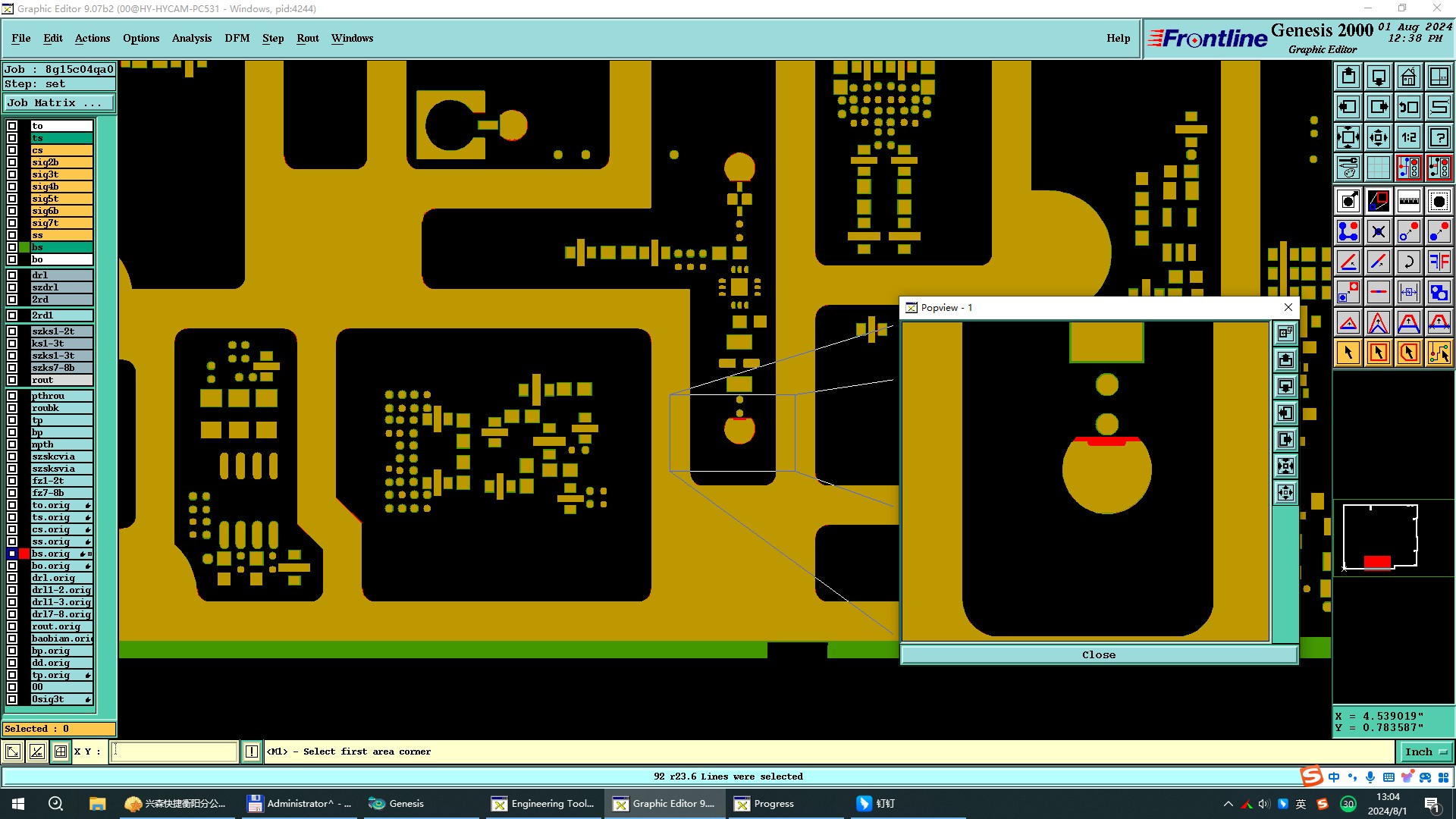
Task: Select the net select arrow tool
Action: 1439,353
